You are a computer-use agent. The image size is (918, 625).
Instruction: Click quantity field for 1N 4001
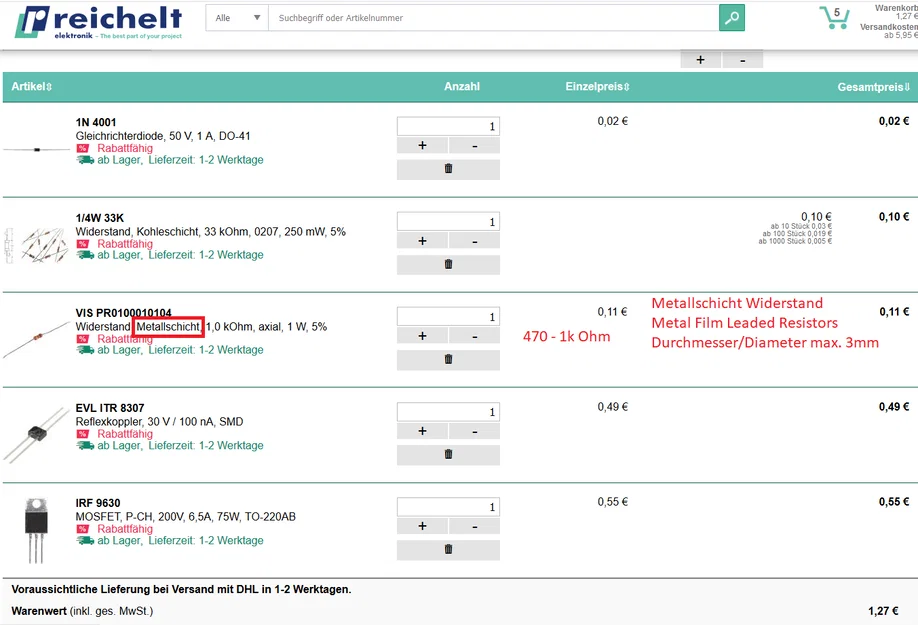[x=448, y=126]
